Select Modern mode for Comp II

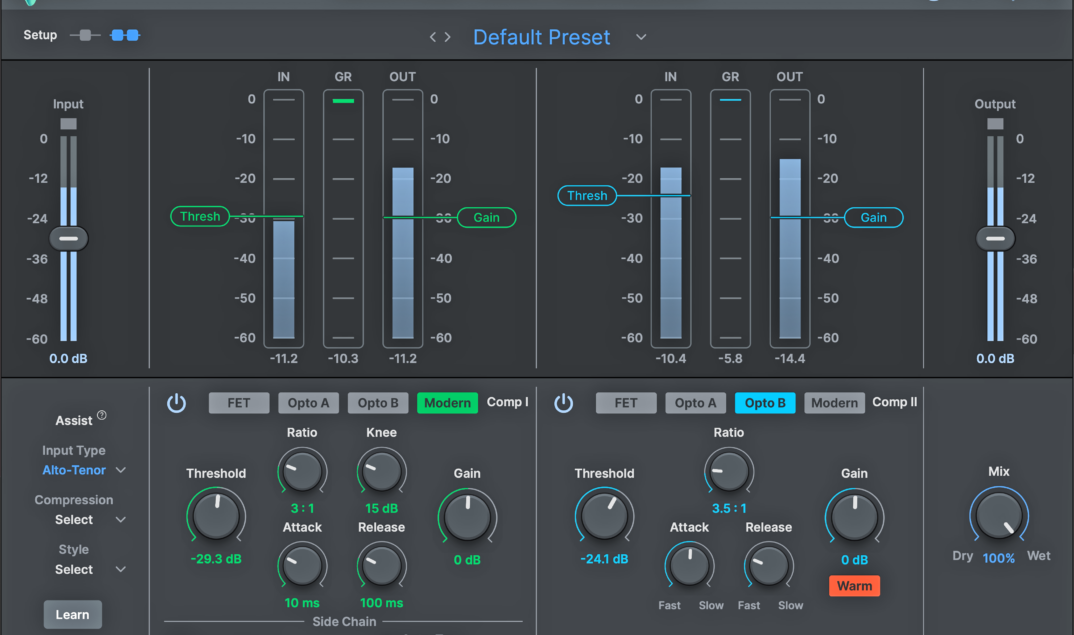834,403
